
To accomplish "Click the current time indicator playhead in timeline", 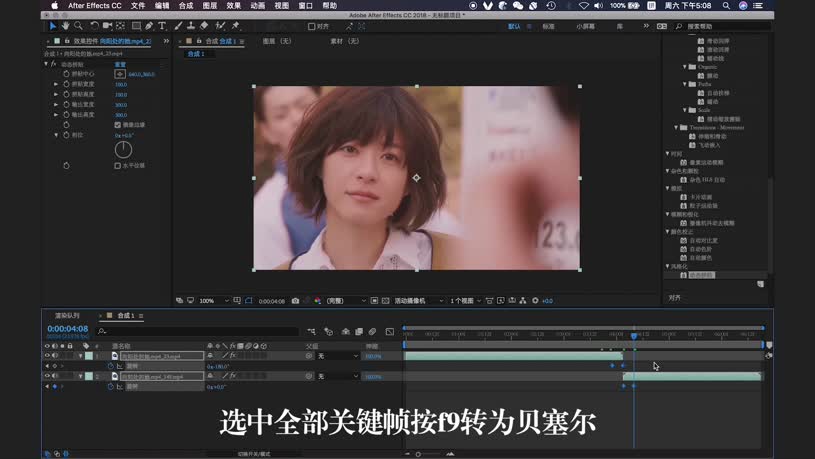I will click(x=634, y=336).
